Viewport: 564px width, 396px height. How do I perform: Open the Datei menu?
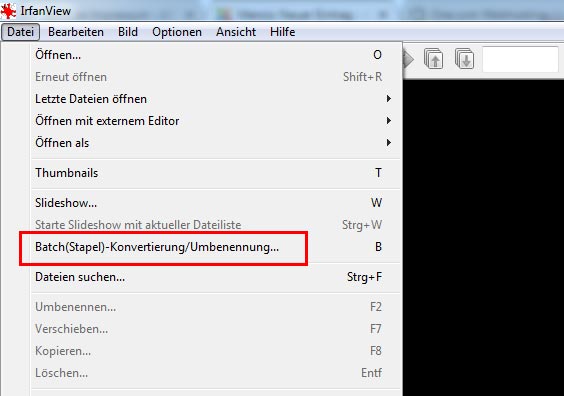[x=20, y=32]
